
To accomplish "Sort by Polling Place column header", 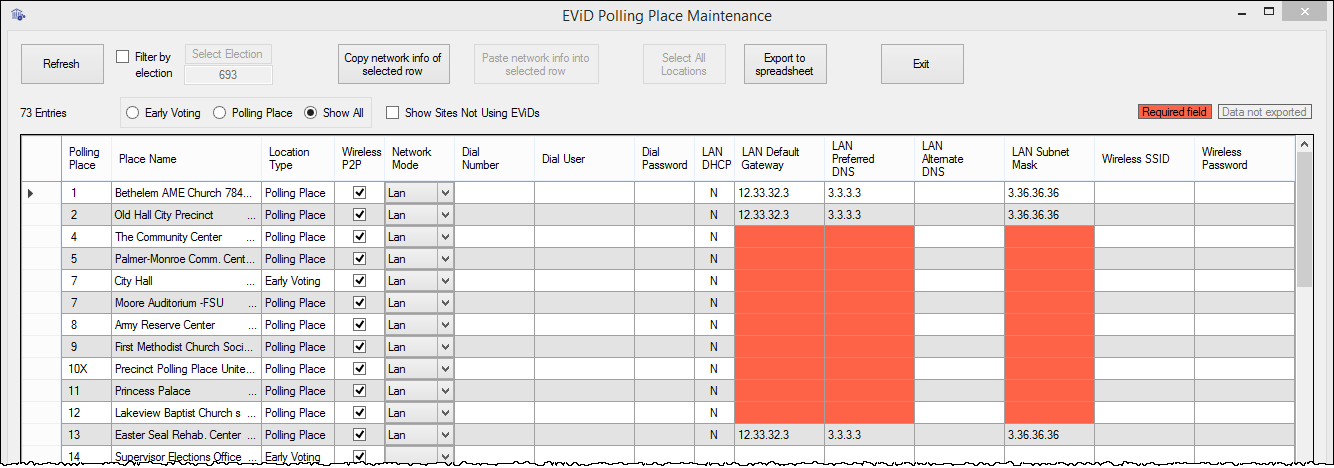I will 87,159.
